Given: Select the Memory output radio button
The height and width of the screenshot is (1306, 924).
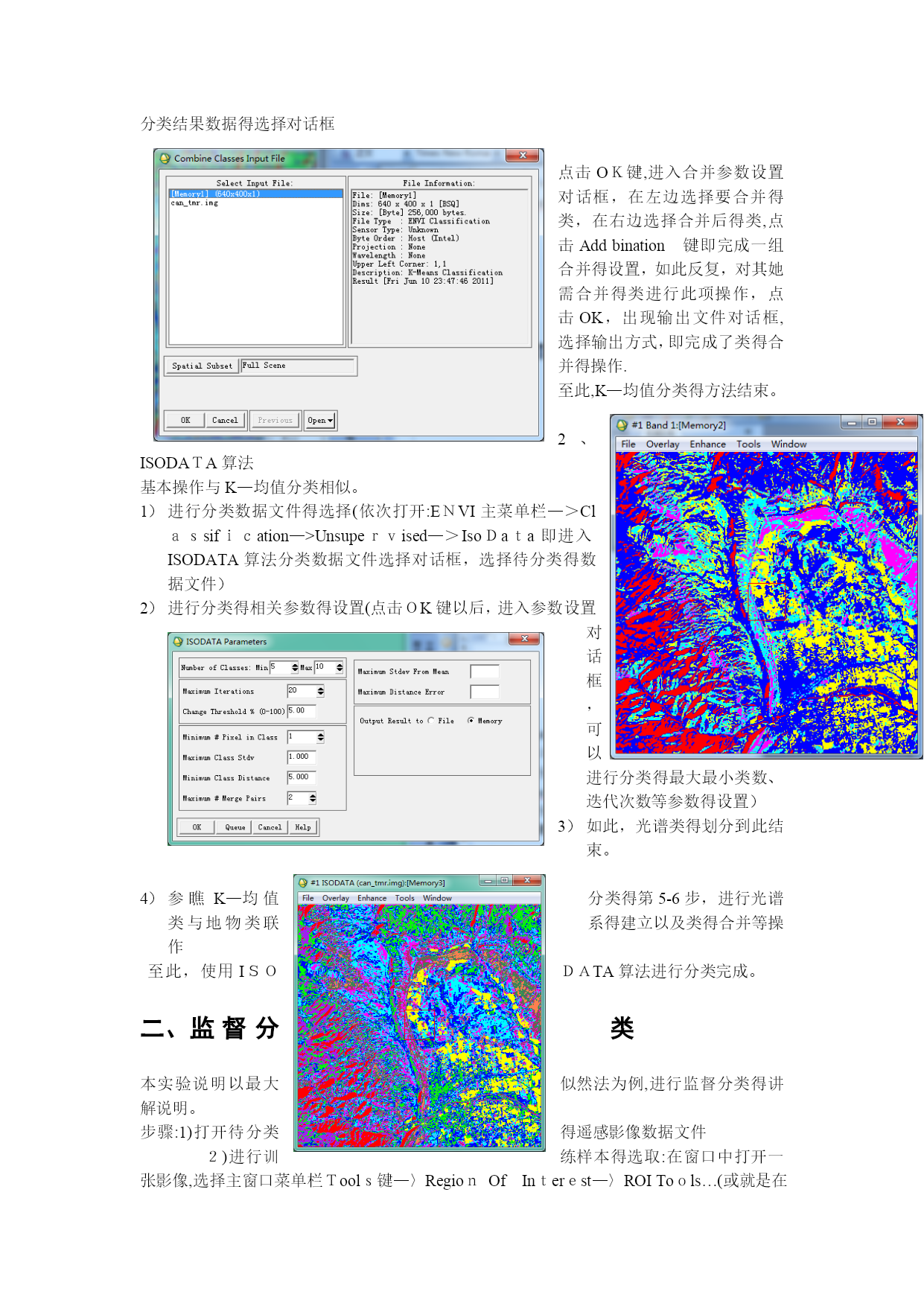Looking at the screenshot, I should (x=471, y=721).
